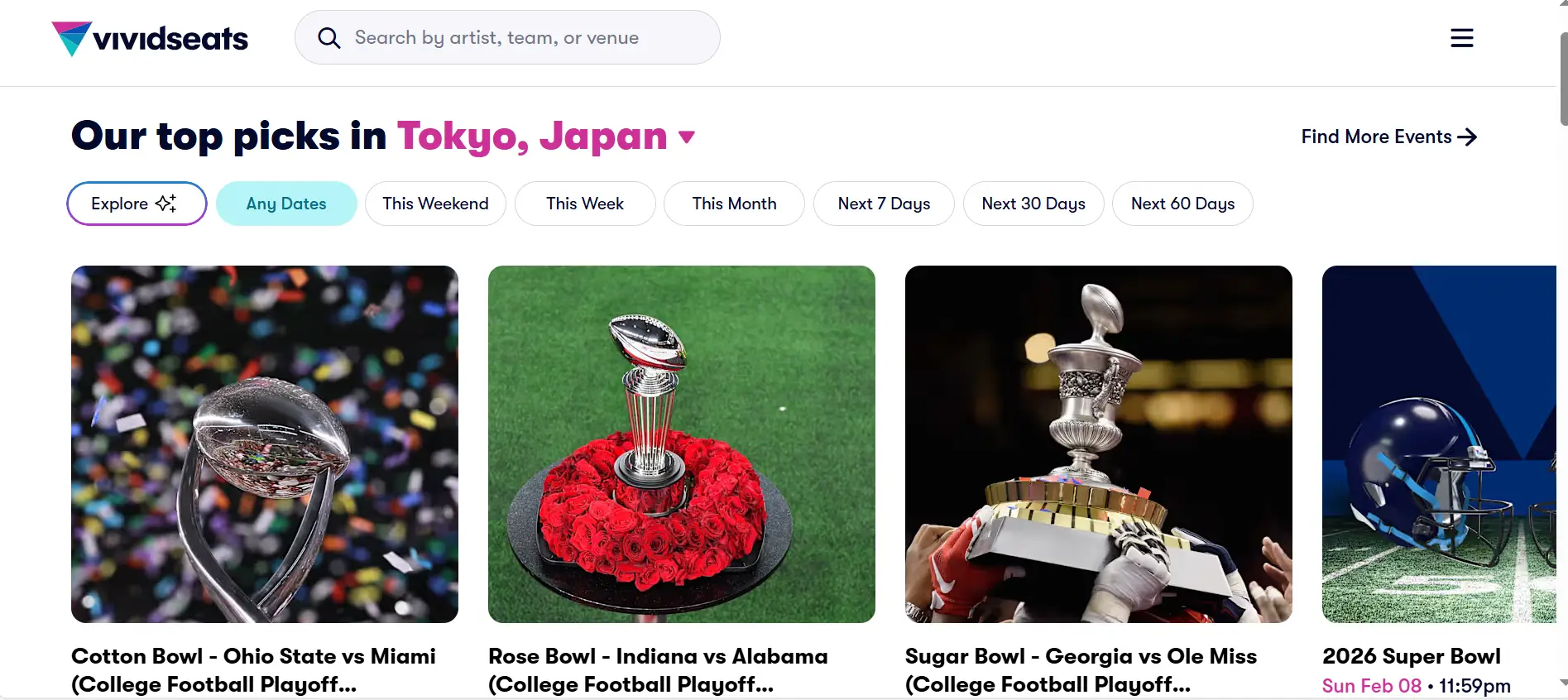
Task: Open the Cotton Bowl trophy image
Action: (x=265, y=443)
